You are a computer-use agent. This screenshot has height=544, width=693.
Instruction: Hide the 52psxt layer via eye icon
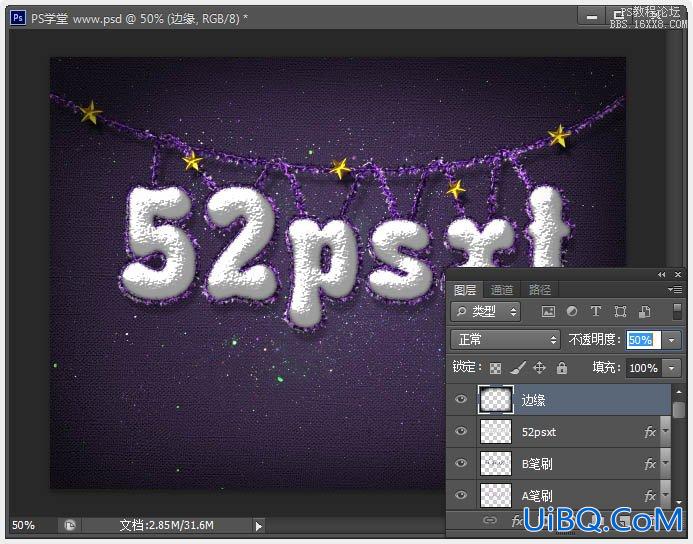pyautogui.click(x=461, y=431)
